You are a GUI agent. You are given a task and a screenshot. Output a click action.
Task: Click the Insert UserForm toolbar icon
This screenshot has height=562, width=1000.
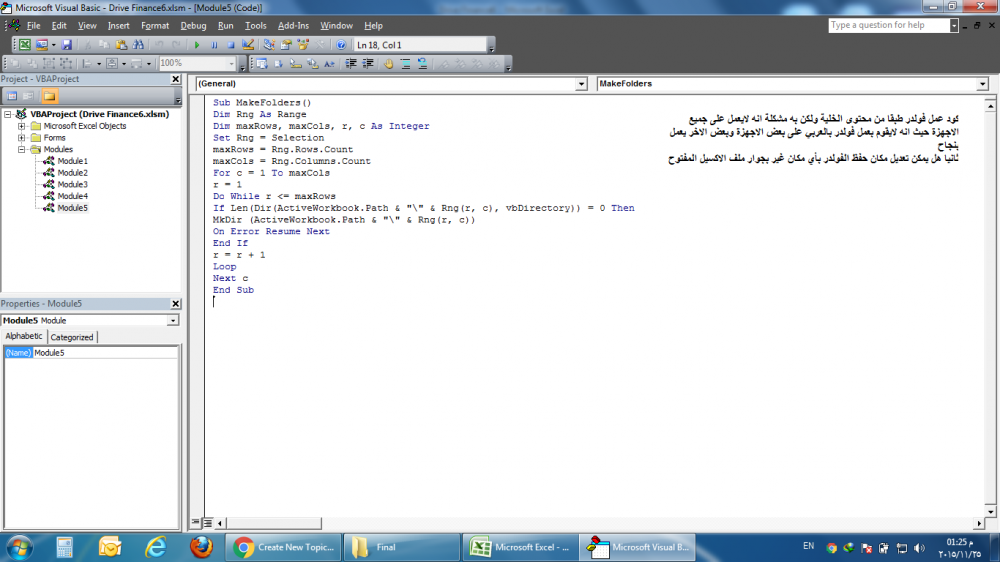click(41, 45)
